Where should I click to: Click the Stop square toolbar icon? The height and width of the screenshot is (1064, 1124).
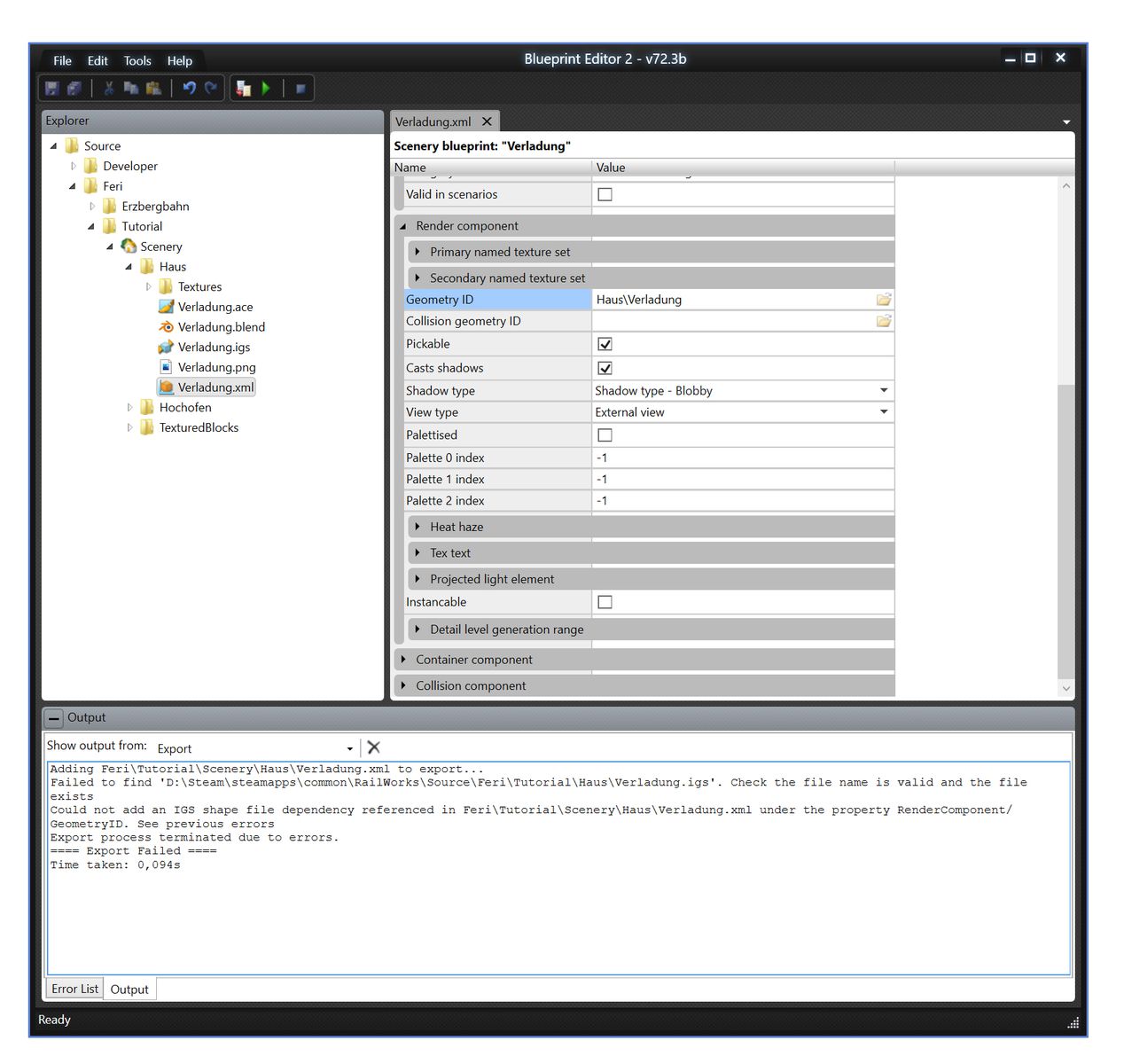tap(301, 89)
